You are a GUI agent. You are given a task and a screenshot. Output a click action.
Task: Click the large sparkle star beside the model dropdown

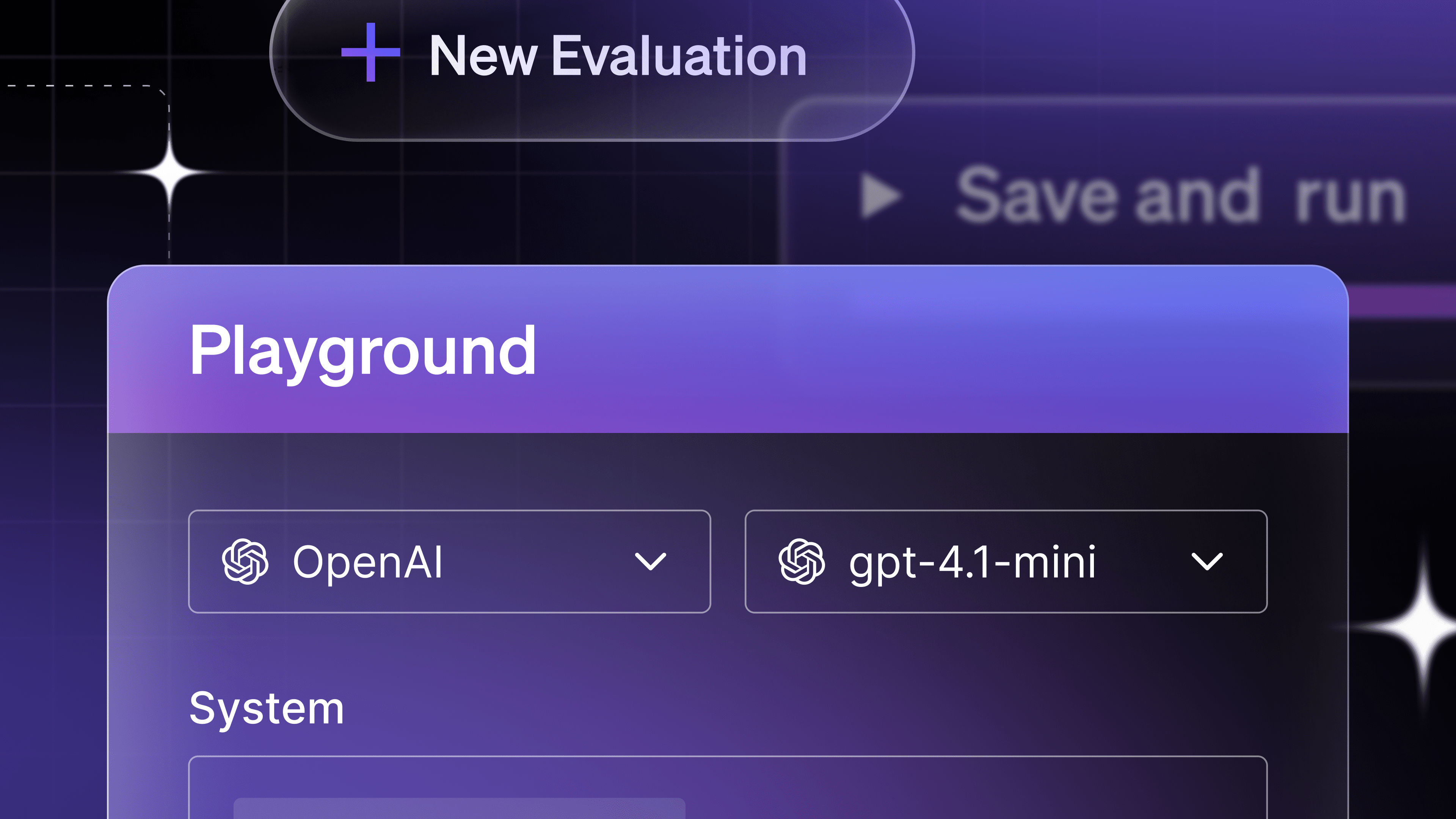coord(1422,628)
